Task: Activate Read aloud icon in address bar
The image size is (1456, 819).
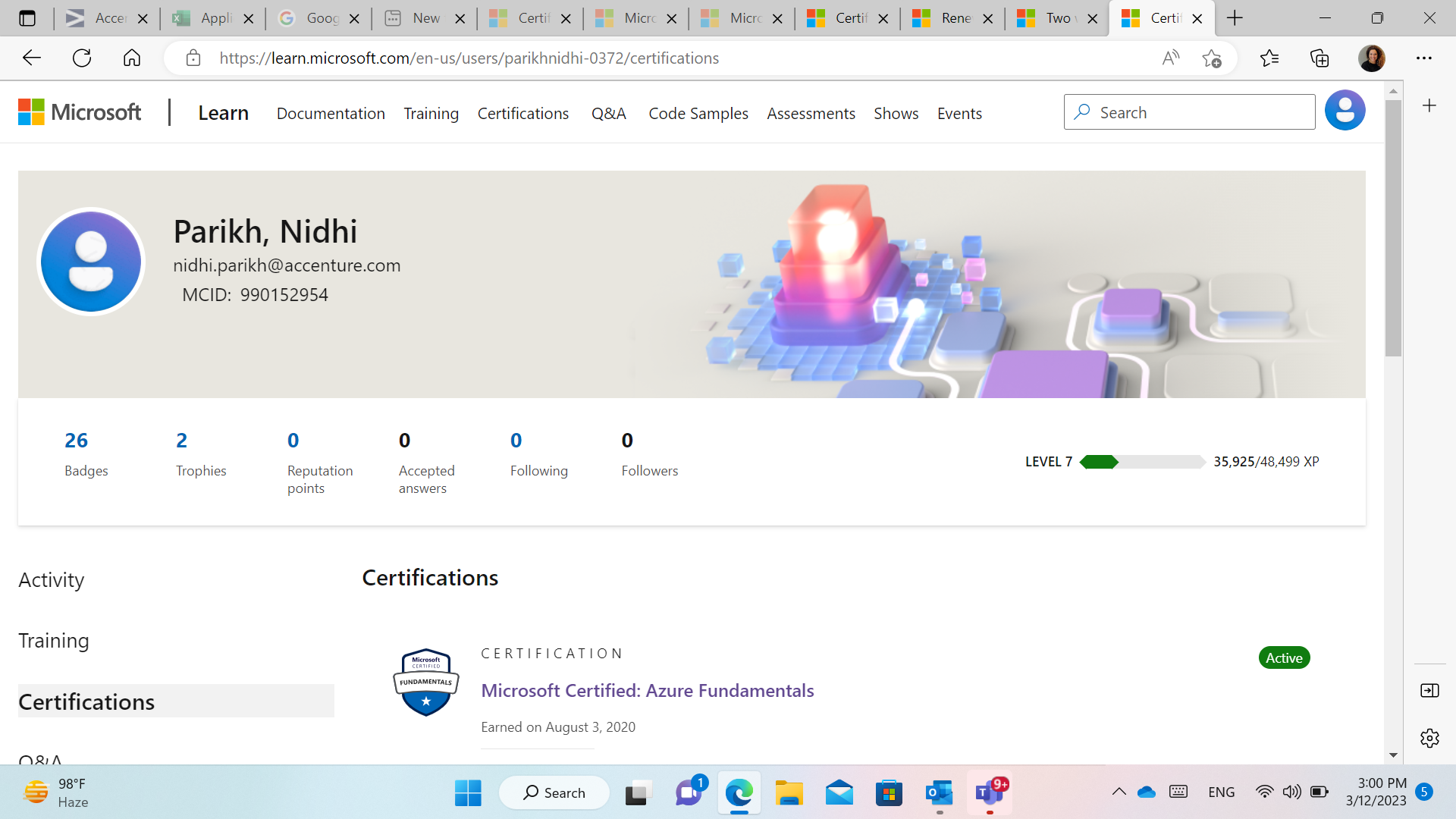Action: [x=1171, y=58]
